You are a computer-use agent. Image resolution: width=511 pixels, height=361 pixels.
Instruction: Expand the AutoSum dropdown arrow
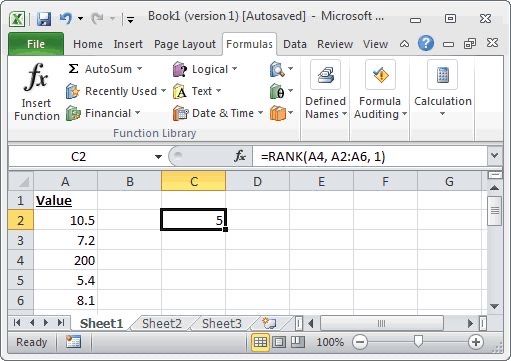pos(139,69)
